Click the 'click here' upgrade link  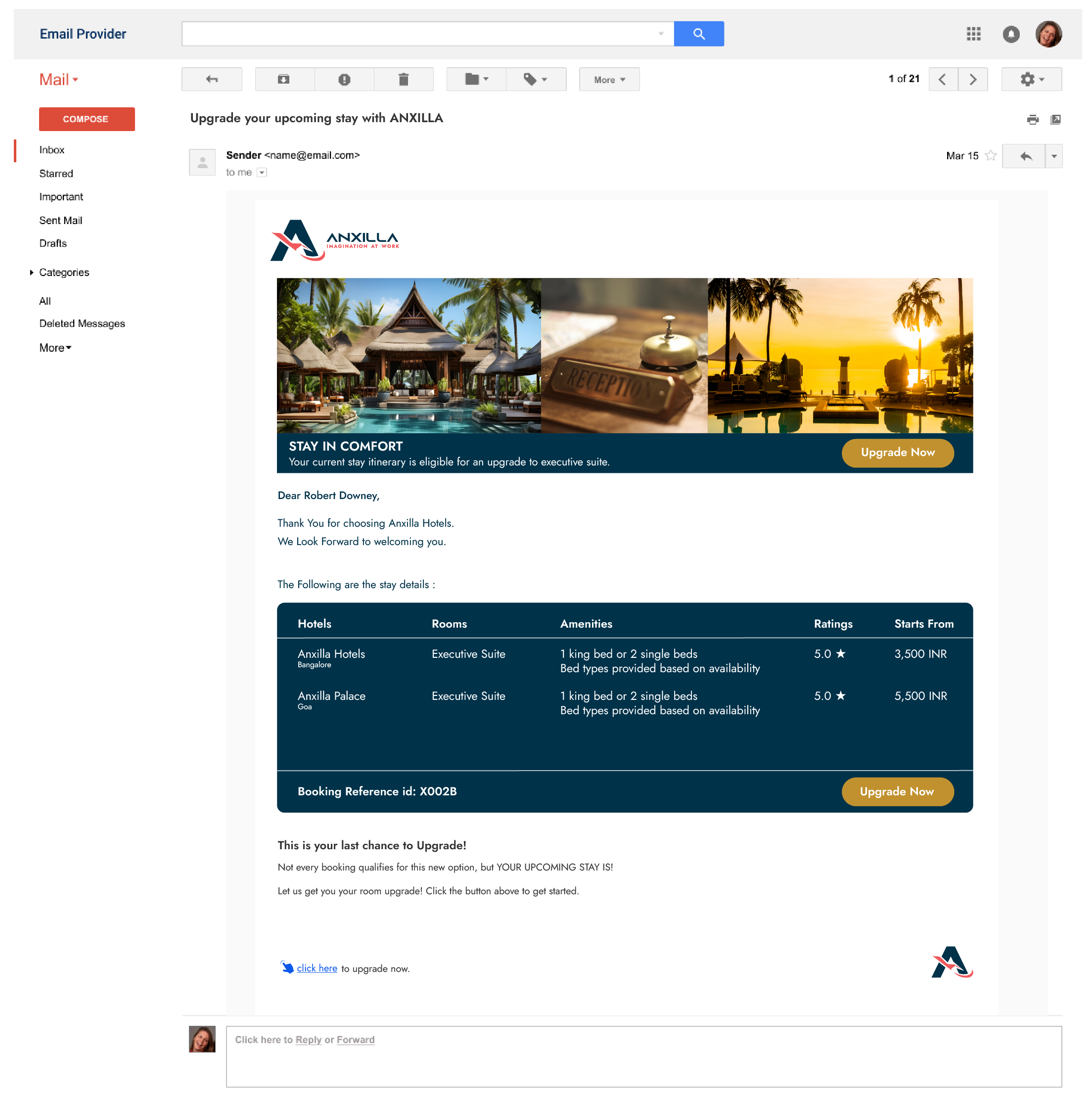click(317, 968)
